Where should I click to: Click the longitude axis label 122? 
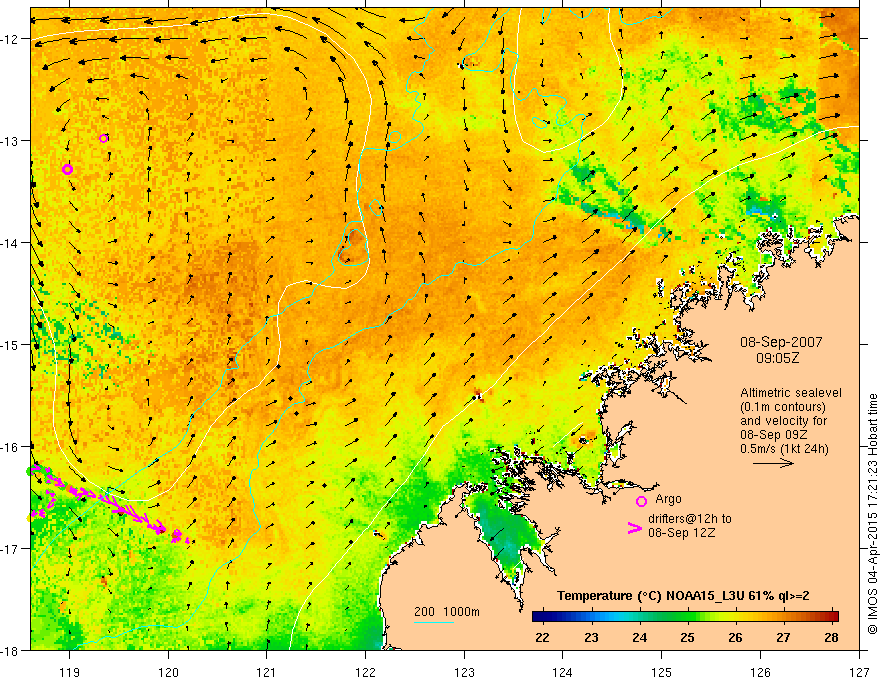365,672
